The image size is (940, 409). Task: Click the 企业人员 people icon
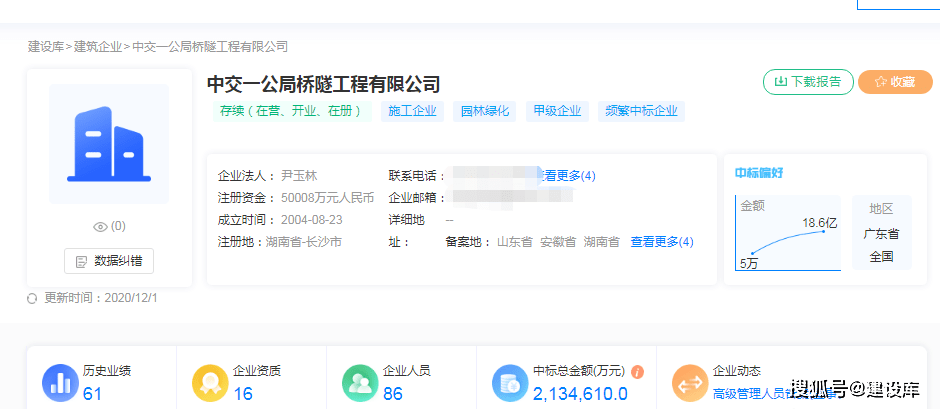(x=360, y=383)
